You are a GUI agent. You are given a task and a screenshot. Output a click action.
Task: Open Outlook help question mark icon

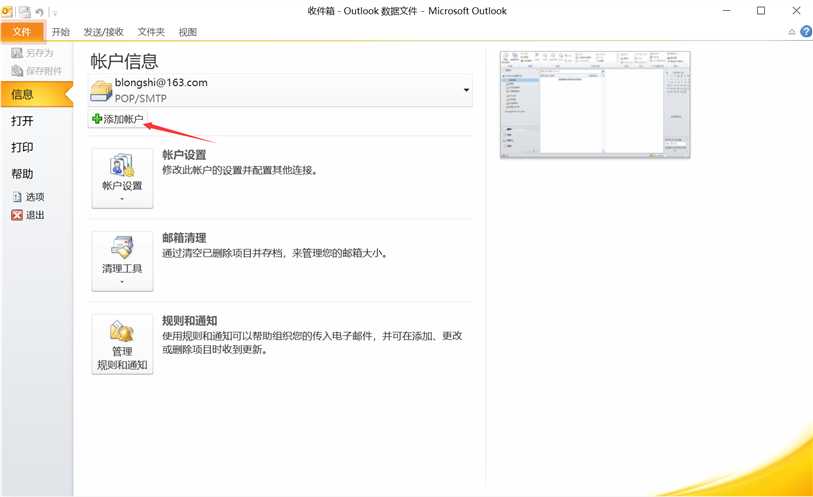click(x=806, y=32)
